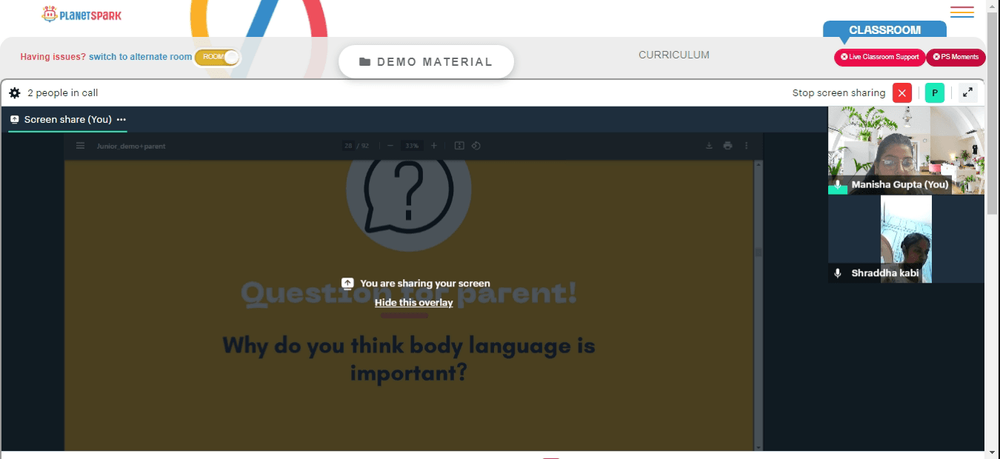
Task: Click Shraddha kabi video tile
Action: point(906,239)
